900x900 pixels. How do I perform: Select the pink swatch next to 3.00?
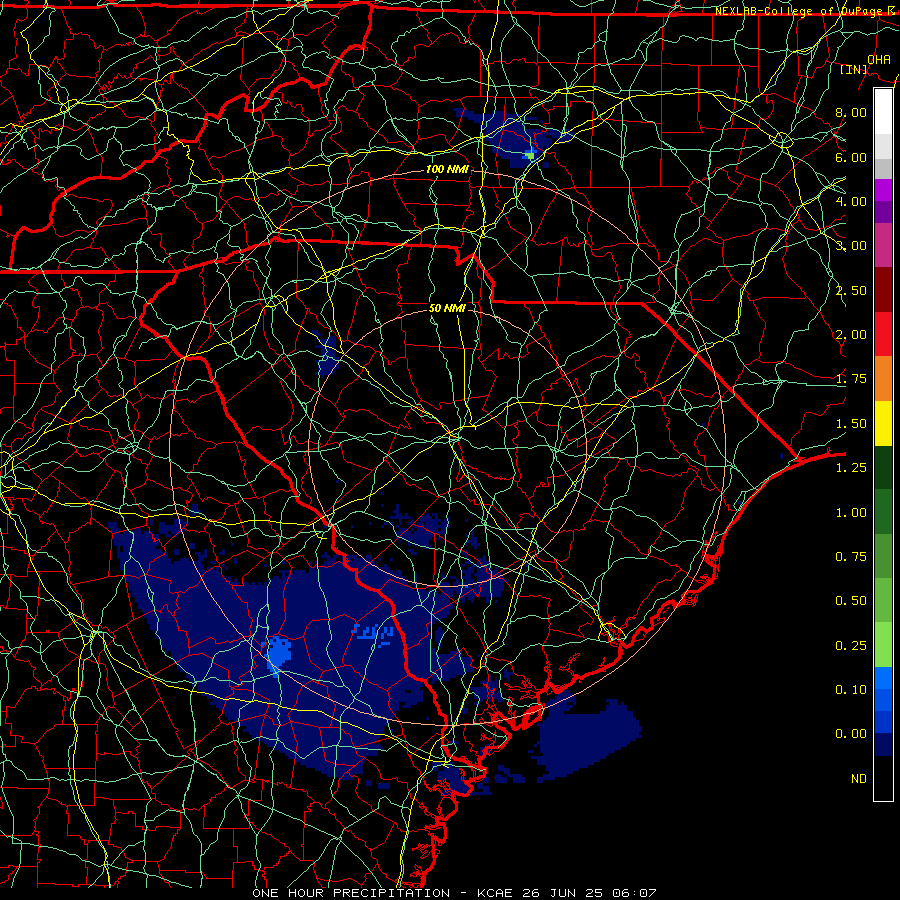pyautogui.click(x=883, y=245)
